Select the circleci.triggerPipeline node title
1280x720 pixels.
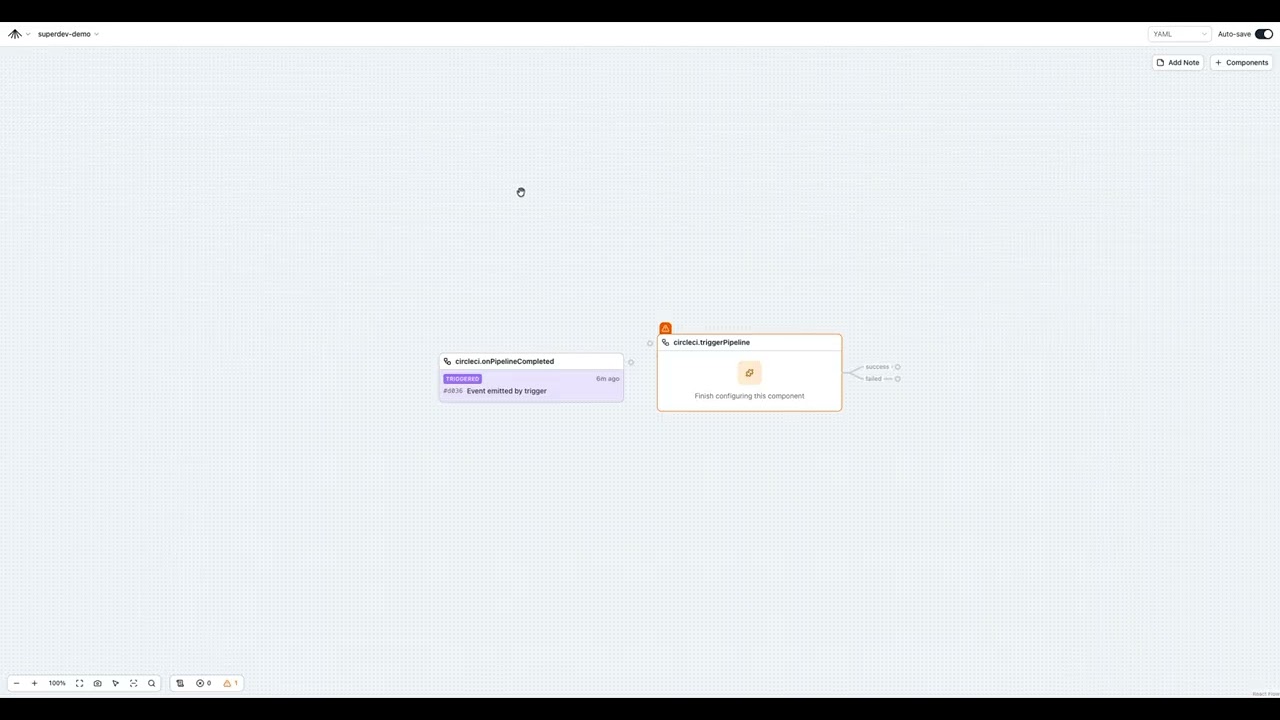tap(711, 342)
